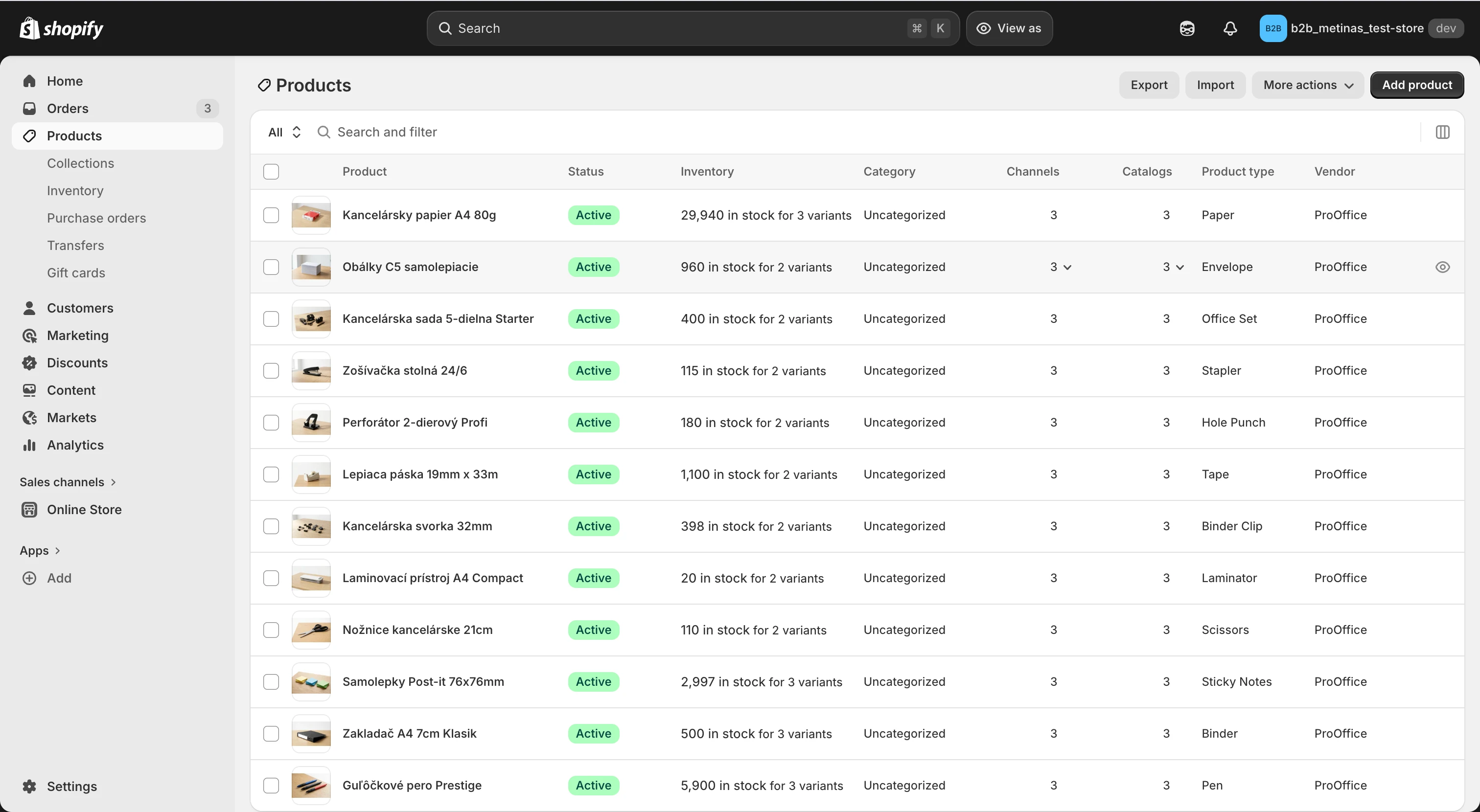This screenshot has height=812, width=1480.
Task: Tick the Nožnice kancelárske 21cm checkbox
Action: (x=271, y=630)
